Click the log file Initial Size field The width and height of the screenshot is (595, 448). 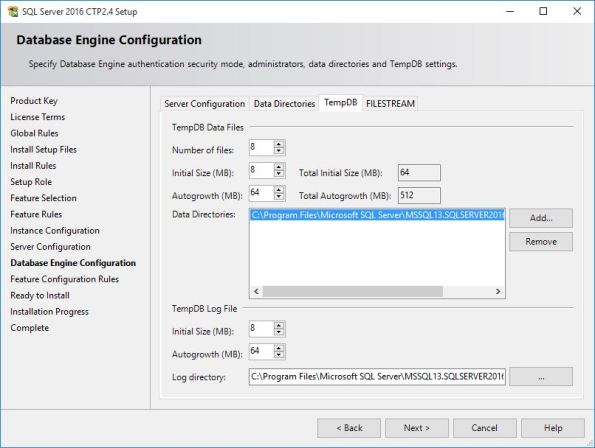tap(261, 329)
